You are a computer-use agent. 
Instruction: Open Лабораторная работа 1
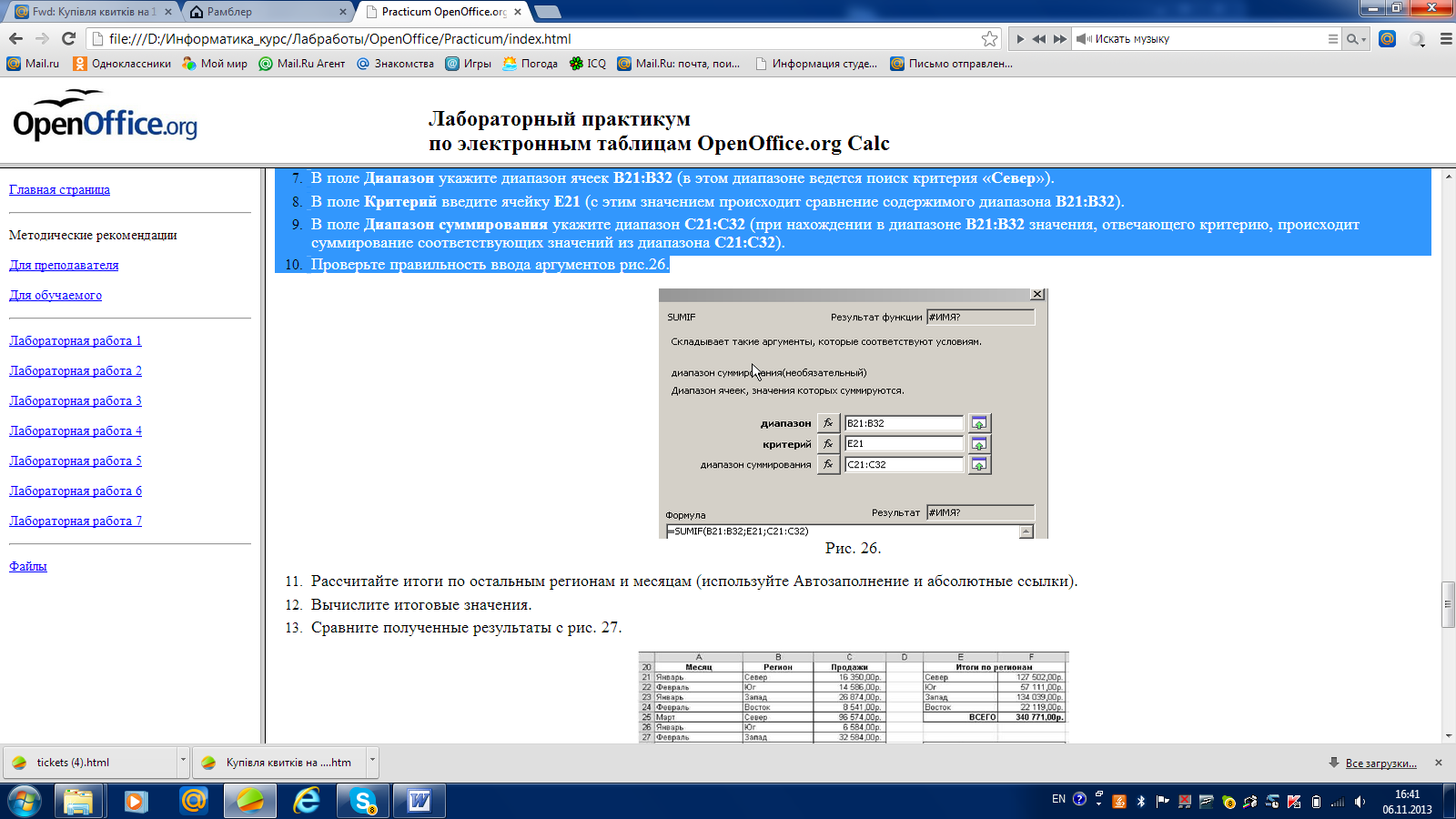click(76, 340)
